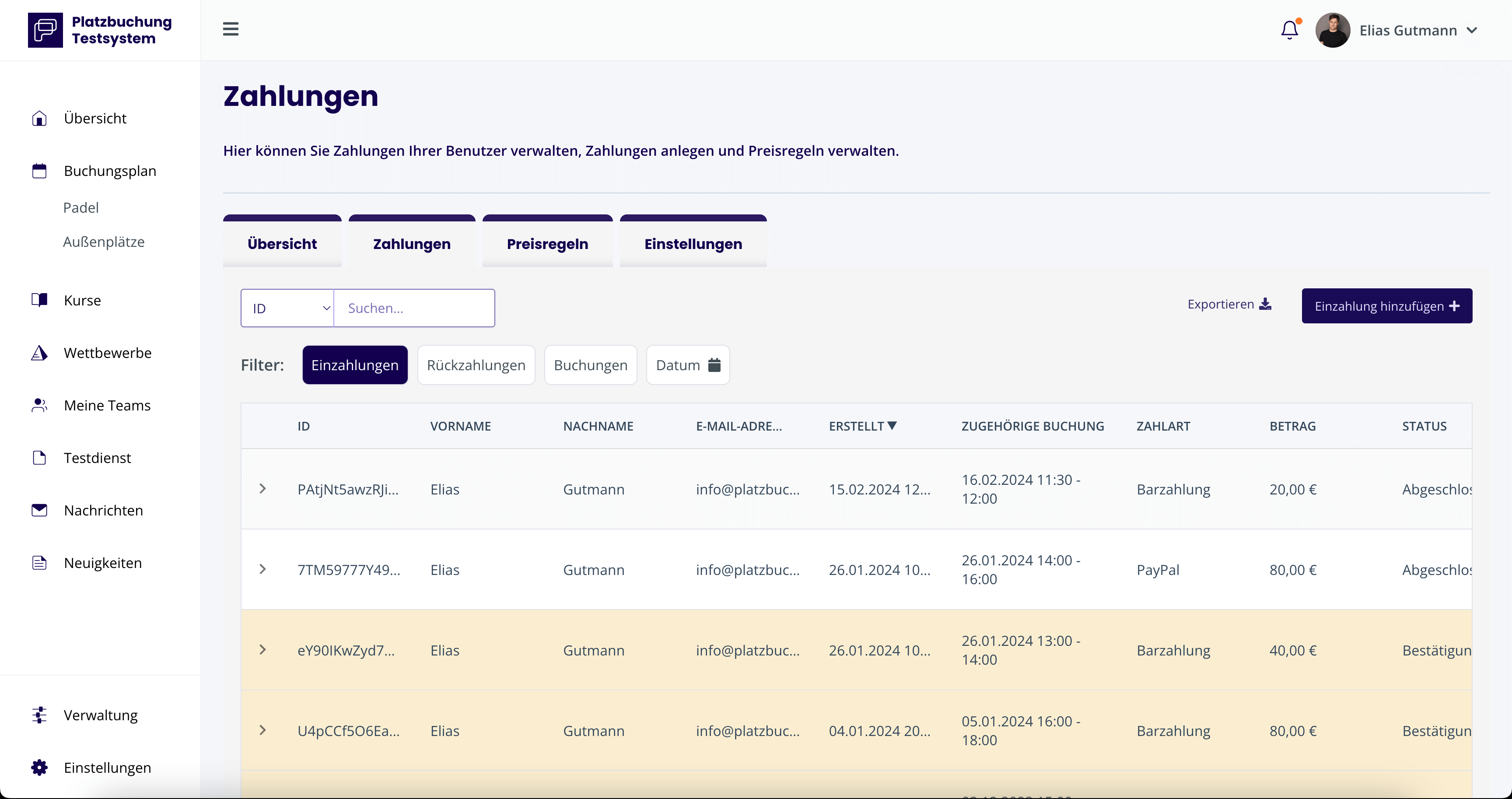Select Padel sub-item under Buchungsplan
Image resolution: width=1512 pixels, height=799 pixels.
click(x=81, y=208)
